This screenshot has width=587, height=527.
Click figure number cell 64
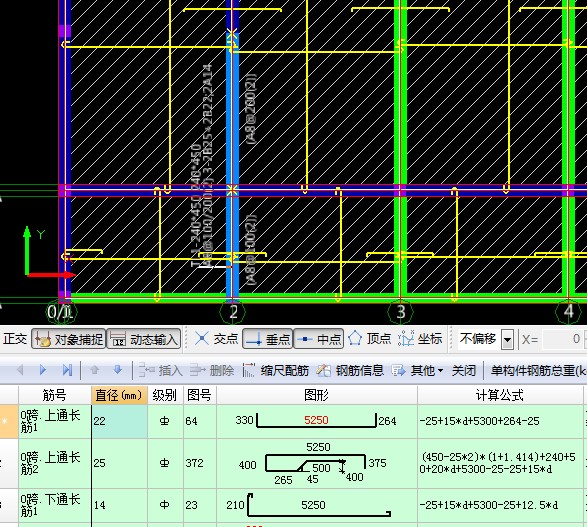200,421
